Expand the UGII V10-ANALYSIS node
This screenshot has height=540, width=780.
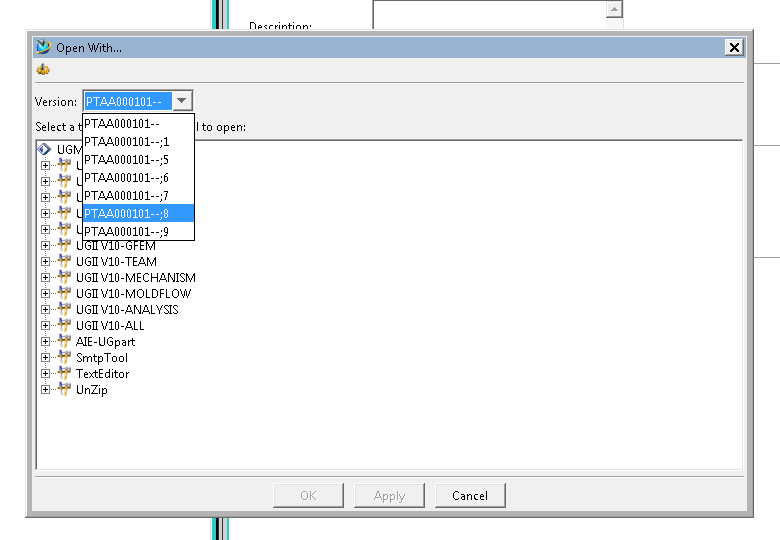(45, 309)
